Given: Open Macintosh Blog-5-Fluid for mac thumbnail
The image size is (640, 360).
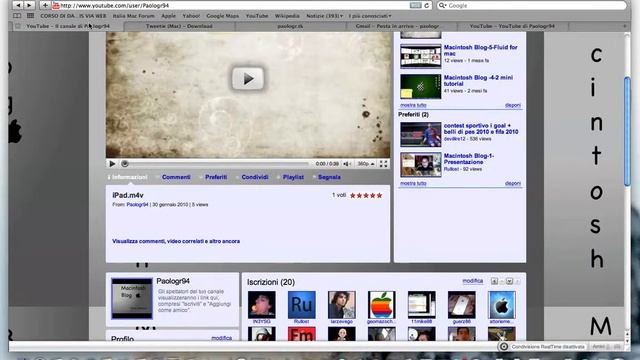Looking at the screenshot, I should click(x=420, y=56).
